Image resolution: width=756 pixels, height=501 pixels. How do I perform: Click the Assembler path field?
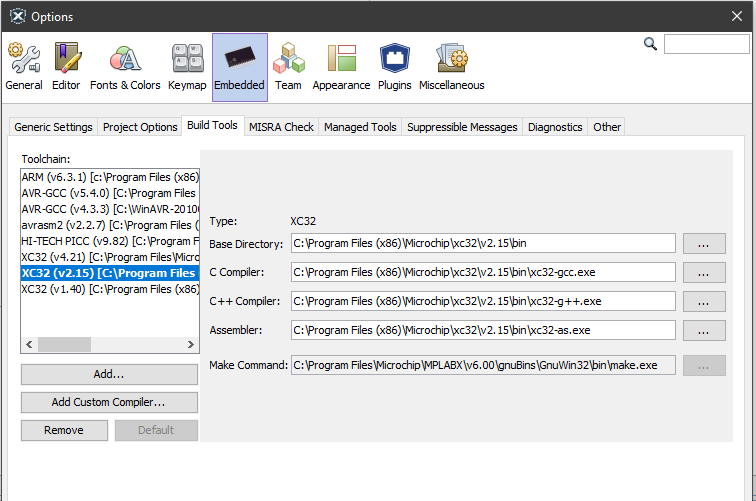pyautogui.click(x=483, y=330)
